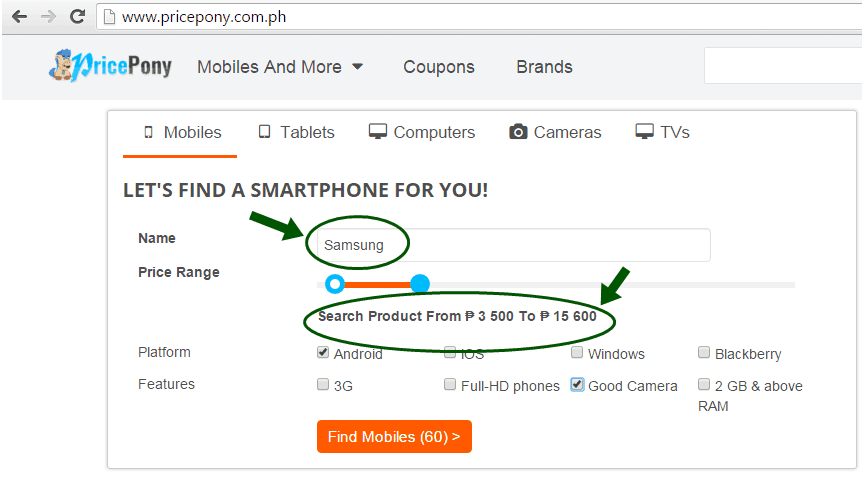Viewport: 862px width, 479px height.
Task: Uncheck the Good Camera checkbox
Action: (x=577, y=384)
